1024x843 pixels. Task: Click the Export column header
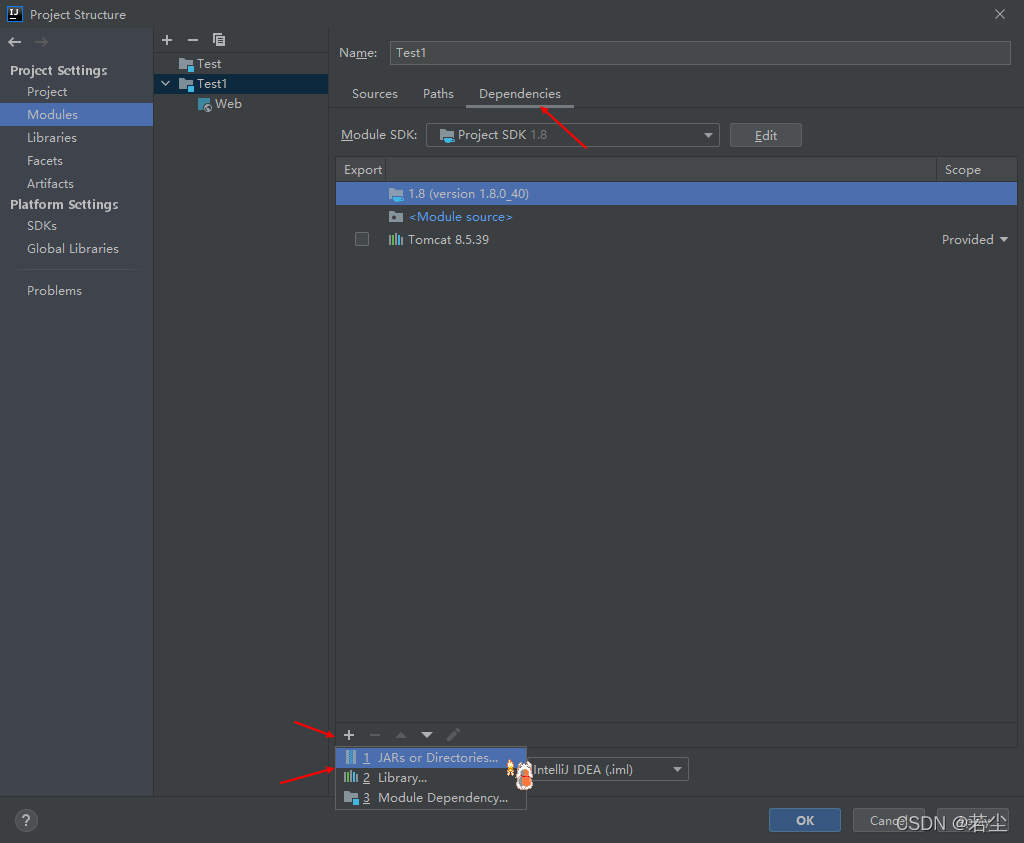click(362, 170)
